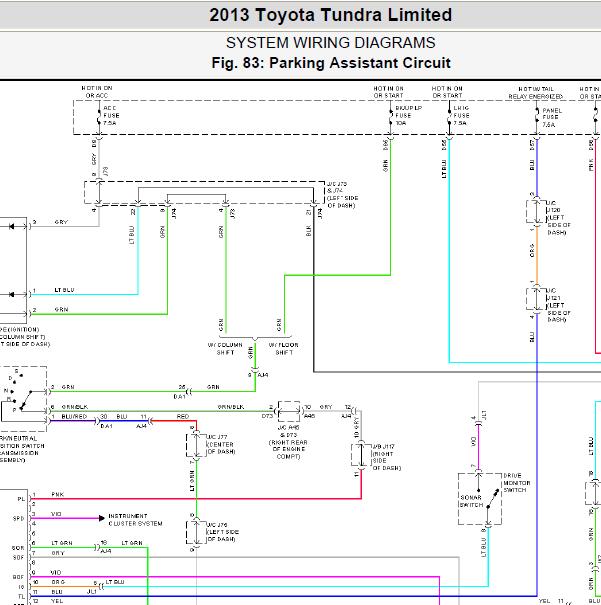Click the "ACC FUSE 7.5A" label
The height and width of the screenshot is (605, 601).
click(x=111, y=115)
